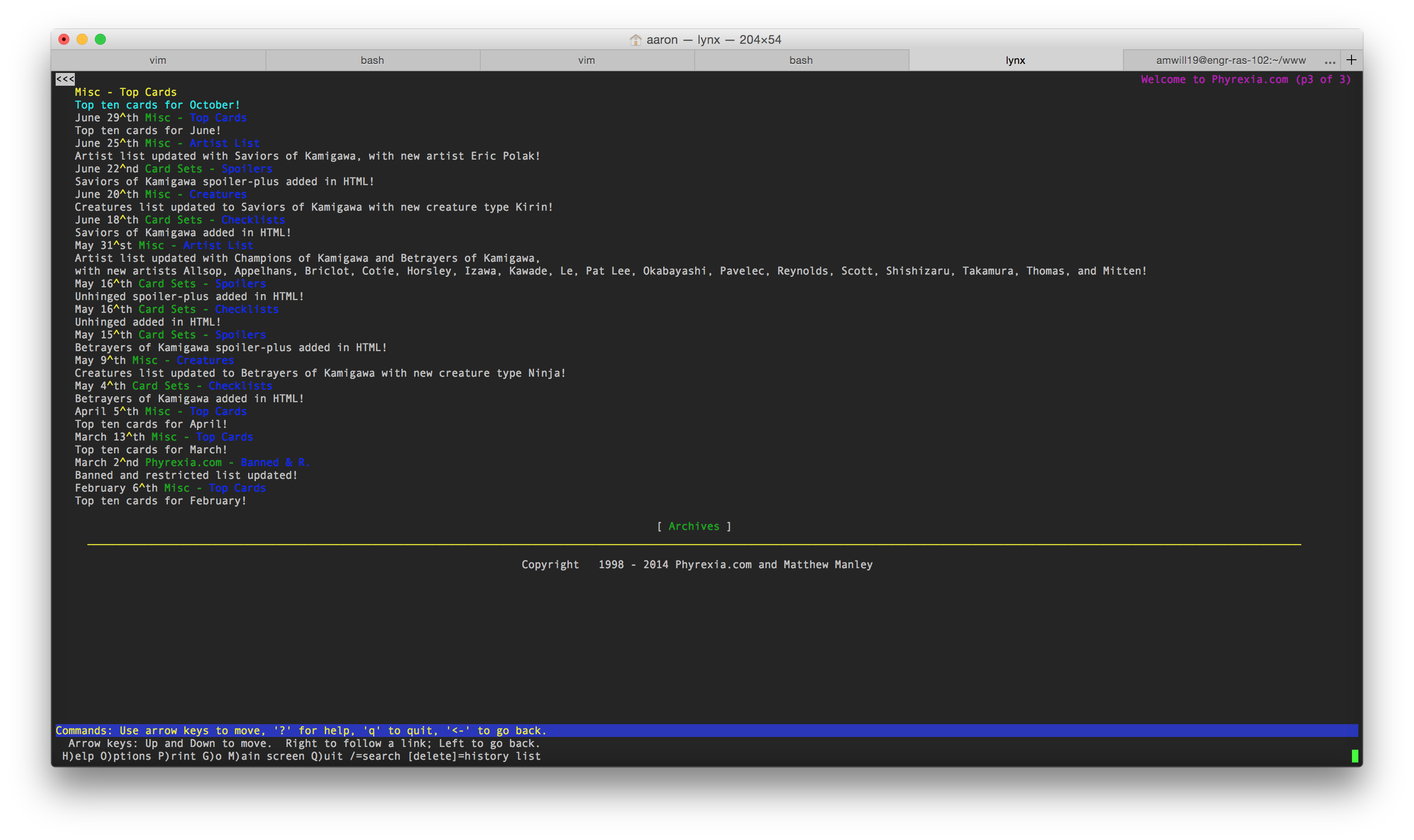Click the creature type Ninja line
The height and width of the screenshot is (840, 1414).
[320, 373]
